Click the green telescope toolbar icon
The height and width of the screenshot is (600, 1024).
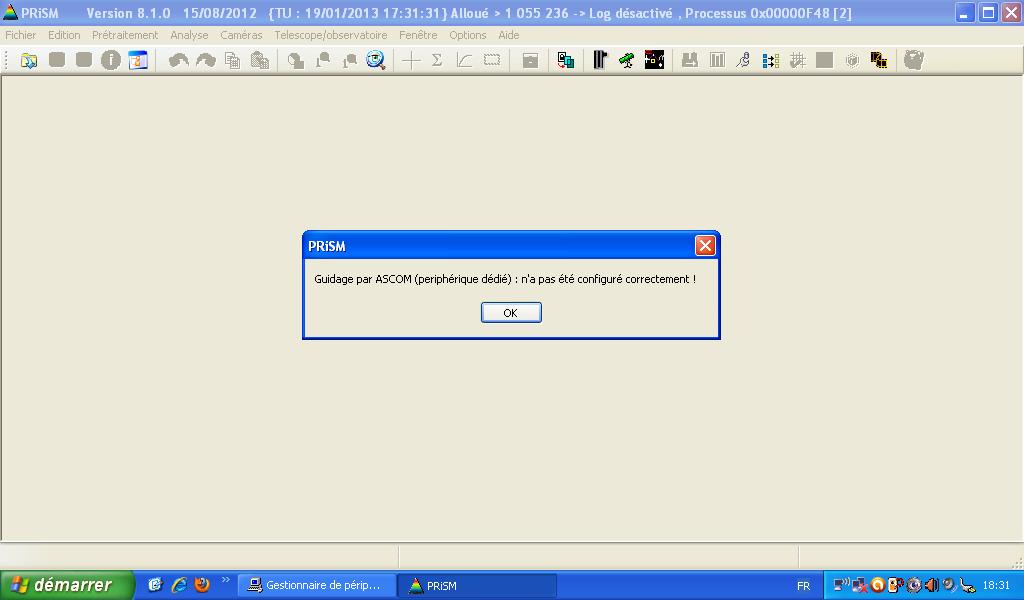coord(627,61)
